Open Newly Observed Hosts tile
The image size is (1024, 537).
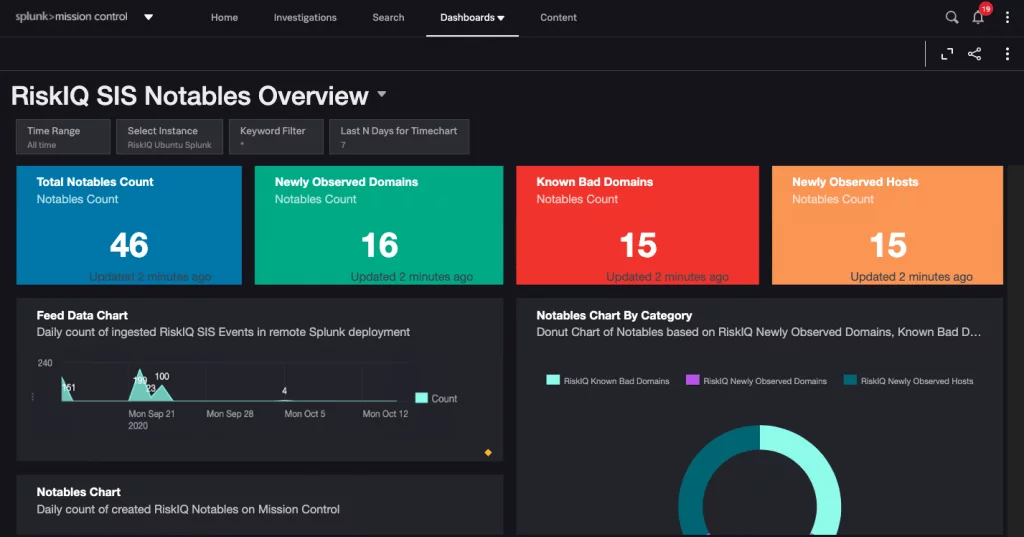point(887,225)
